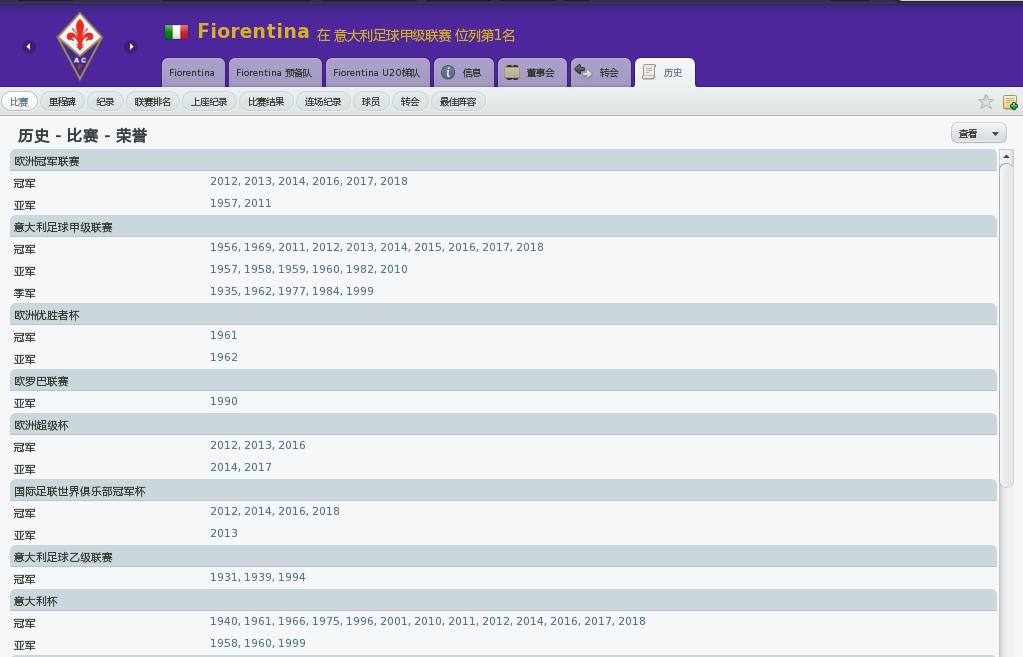Click 意大利足球乙级联赛 section header
Viewport: 1023px width, 657px height.
pos(503,557)
